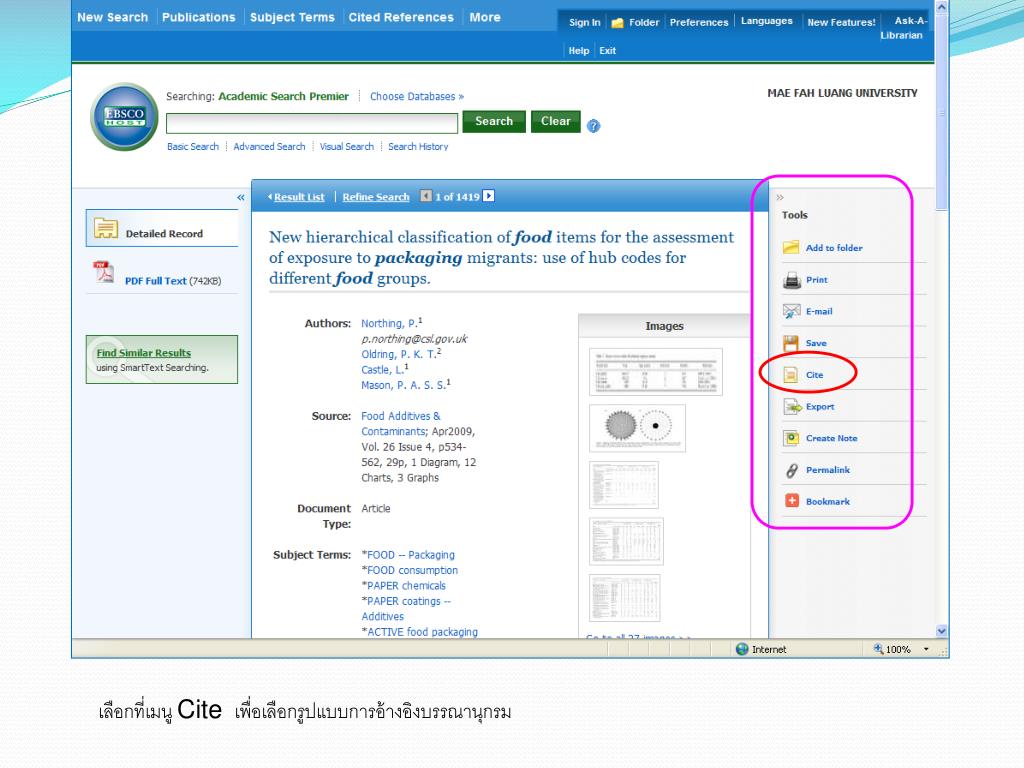The width and height of the screenshot is (1024, 768).
Task: Select the Cite tool icon
Action: 791,375
